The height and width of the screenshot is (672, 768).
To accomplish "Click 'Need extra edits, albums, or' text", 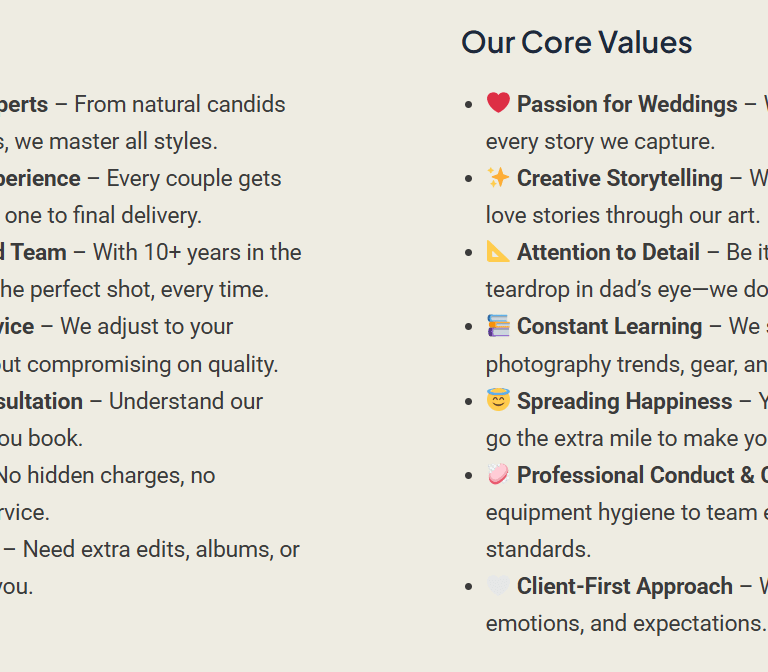I will [161, 550].
